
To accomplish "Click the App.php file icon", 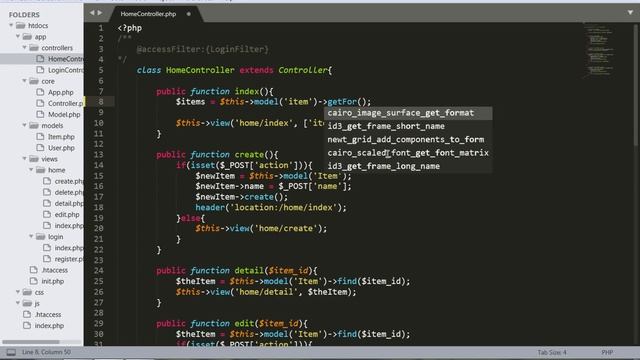I will tap(40, 92).
